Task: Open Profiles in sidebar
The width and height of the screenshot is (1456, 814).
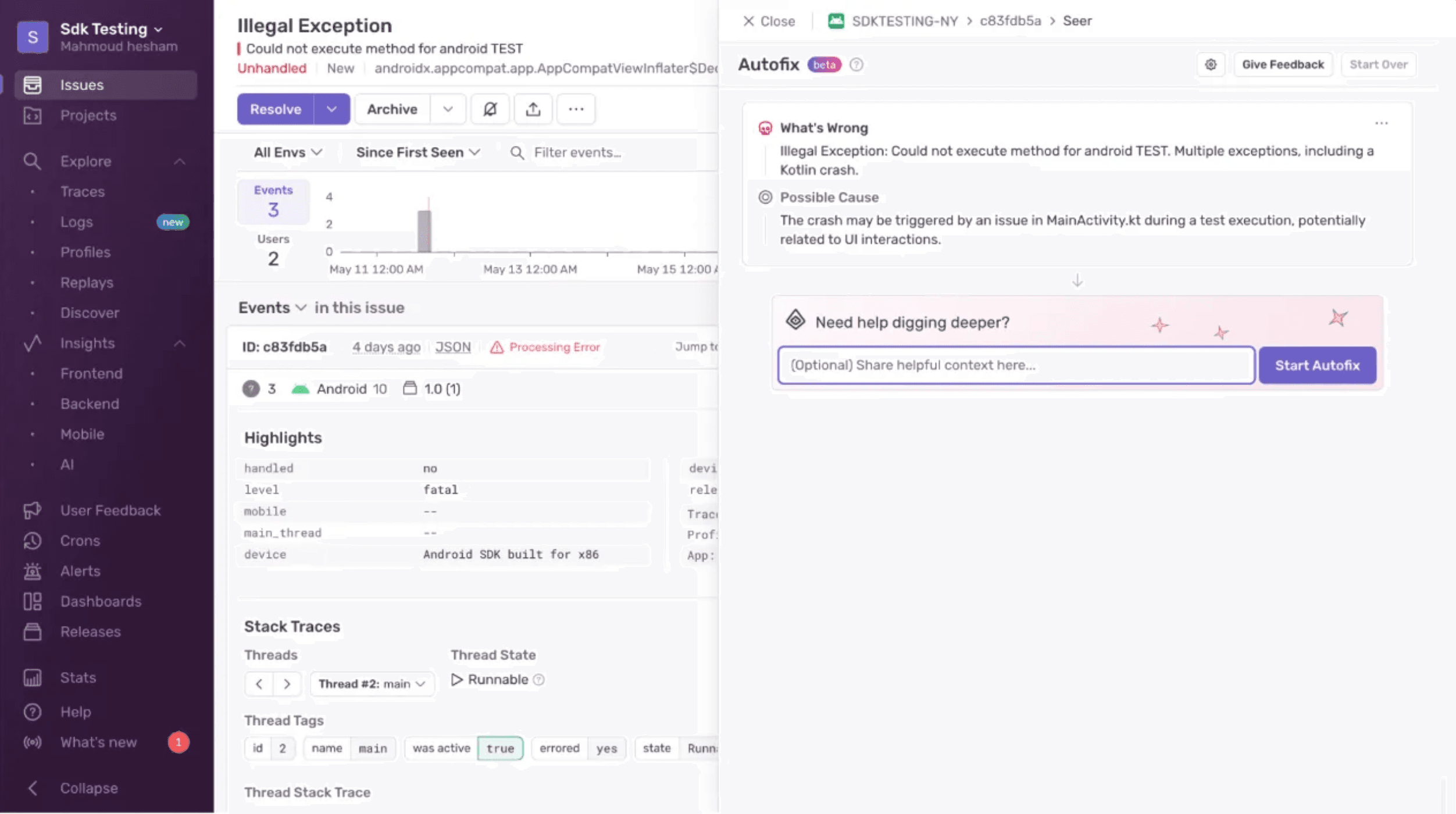Action: click(85, 252)
